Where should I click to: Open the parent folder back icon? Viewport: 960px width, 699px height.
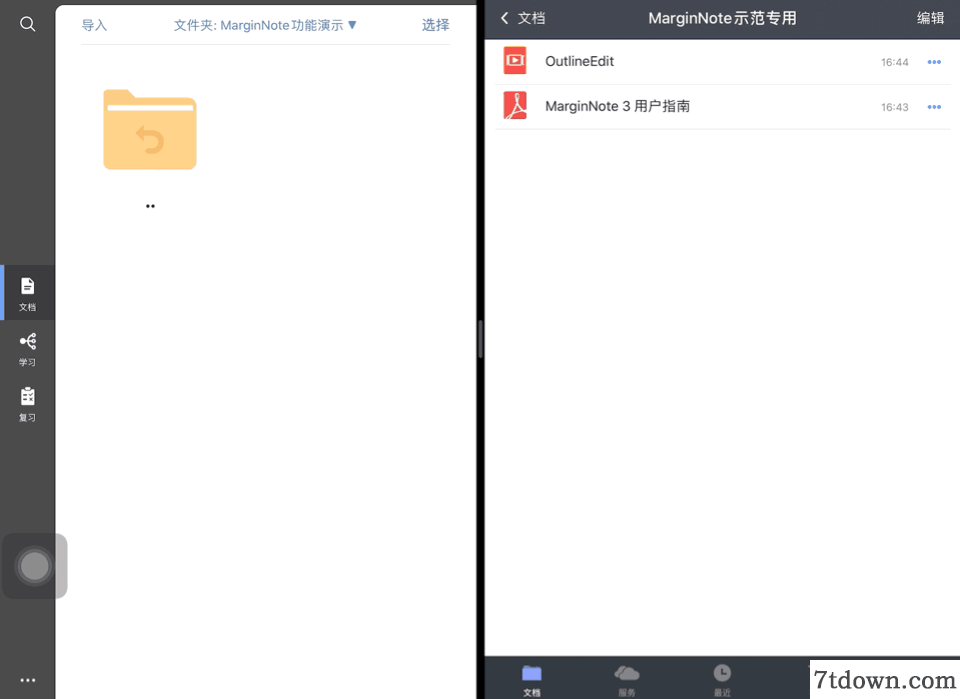[150, 130]
